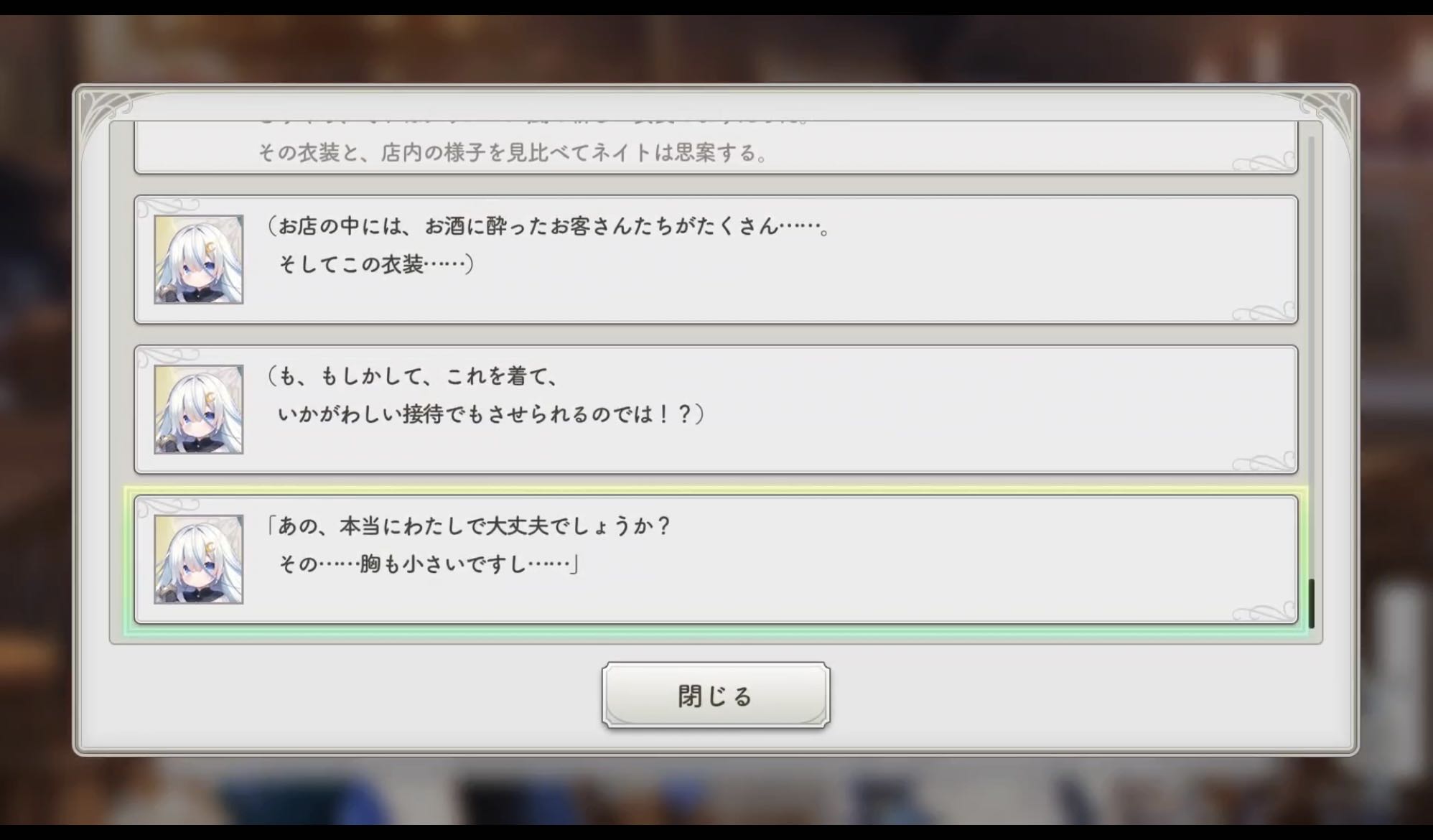Click the line そしてこの衣装……
1433x840 pixels.
(375, 264)
